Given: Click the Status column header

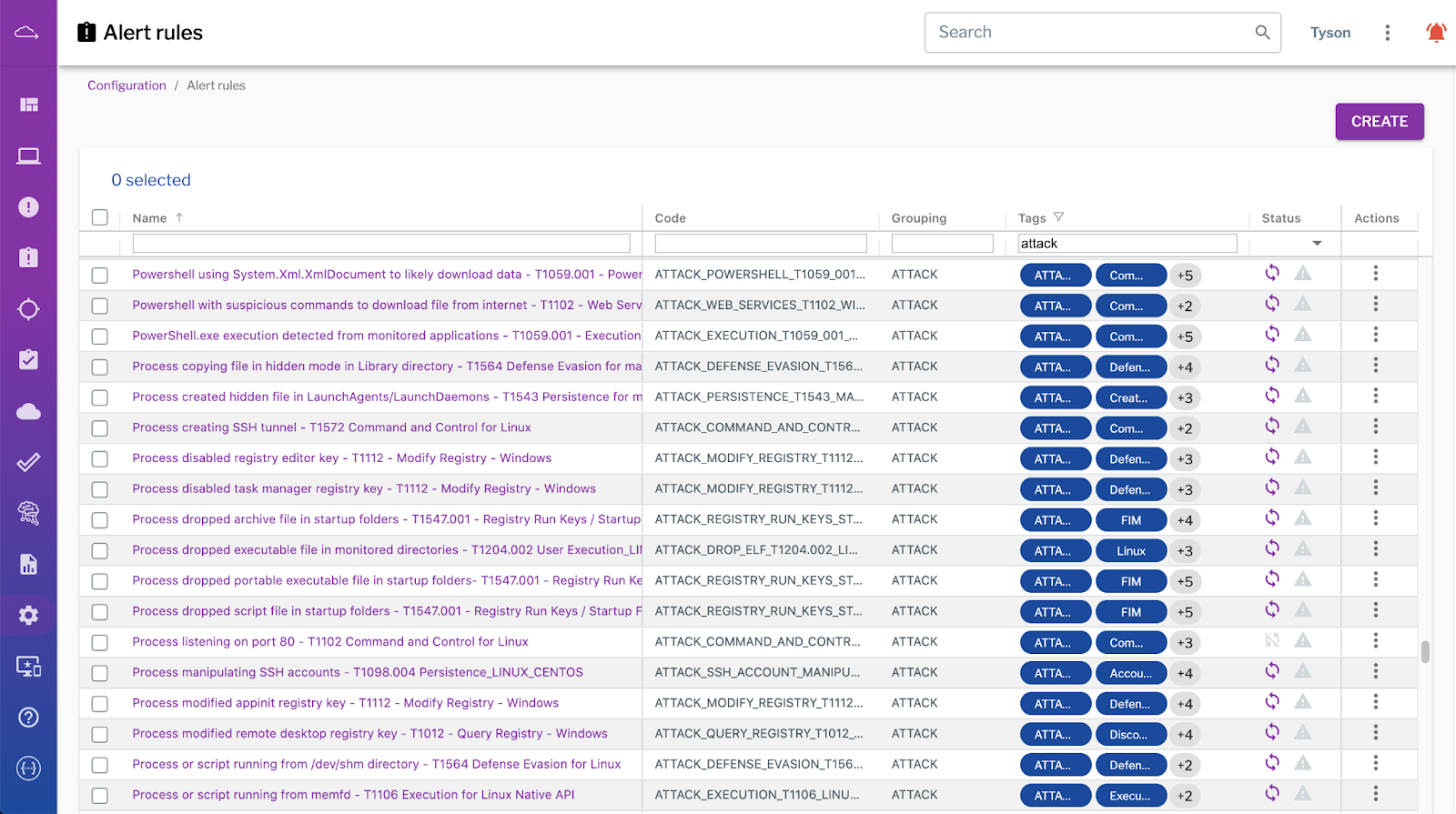Looking at the screenshot, I should (x=1281, y=218).
